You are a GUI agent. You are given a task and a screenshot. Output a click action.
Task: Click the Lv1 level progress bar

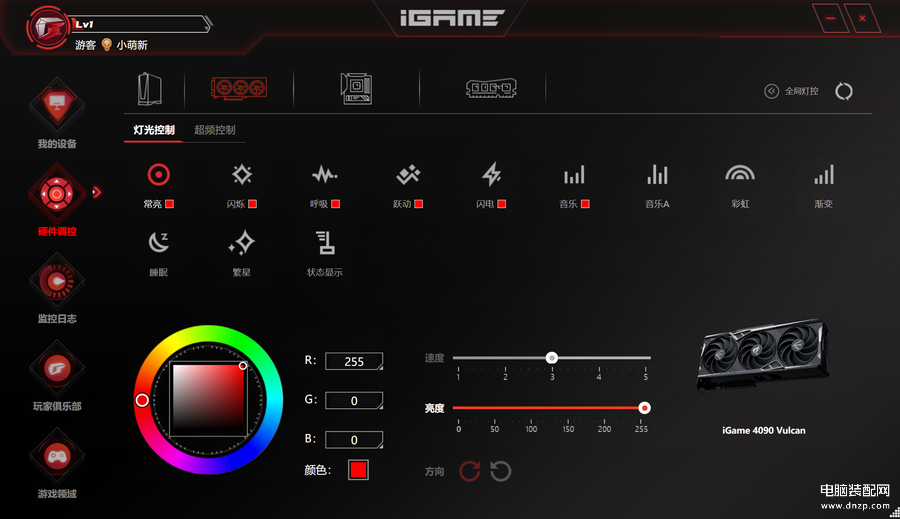click(141, 24)
